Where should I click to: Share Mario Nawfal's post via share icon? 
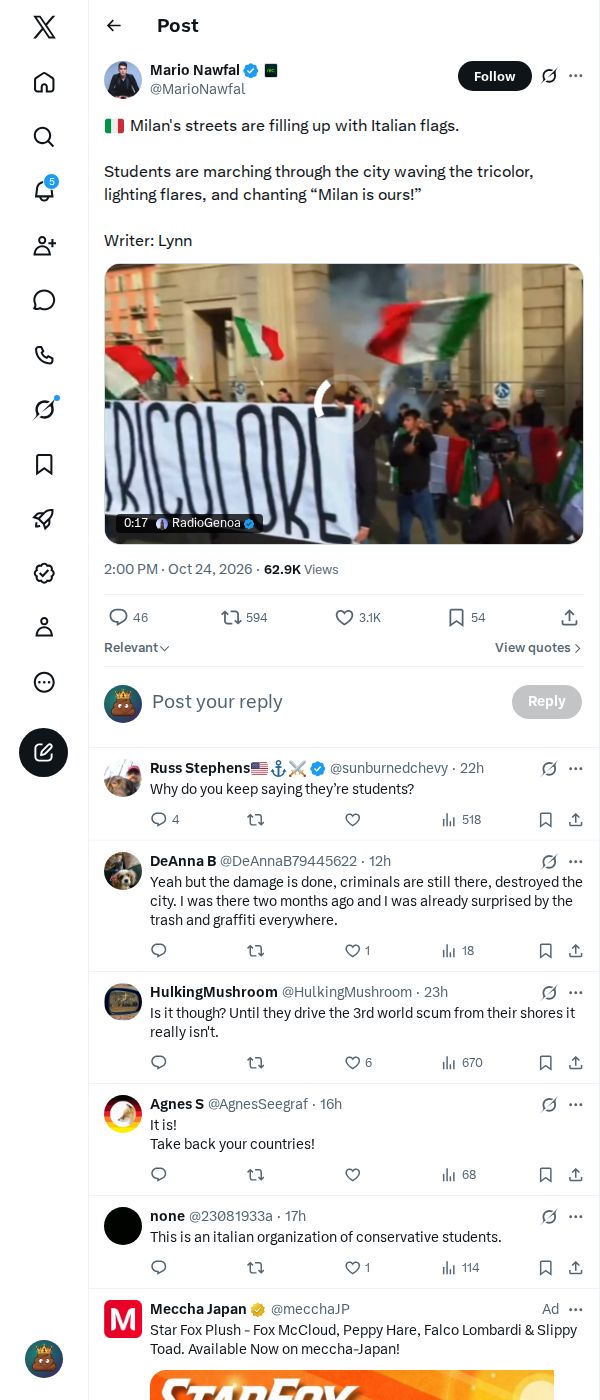tap(569, 618)
